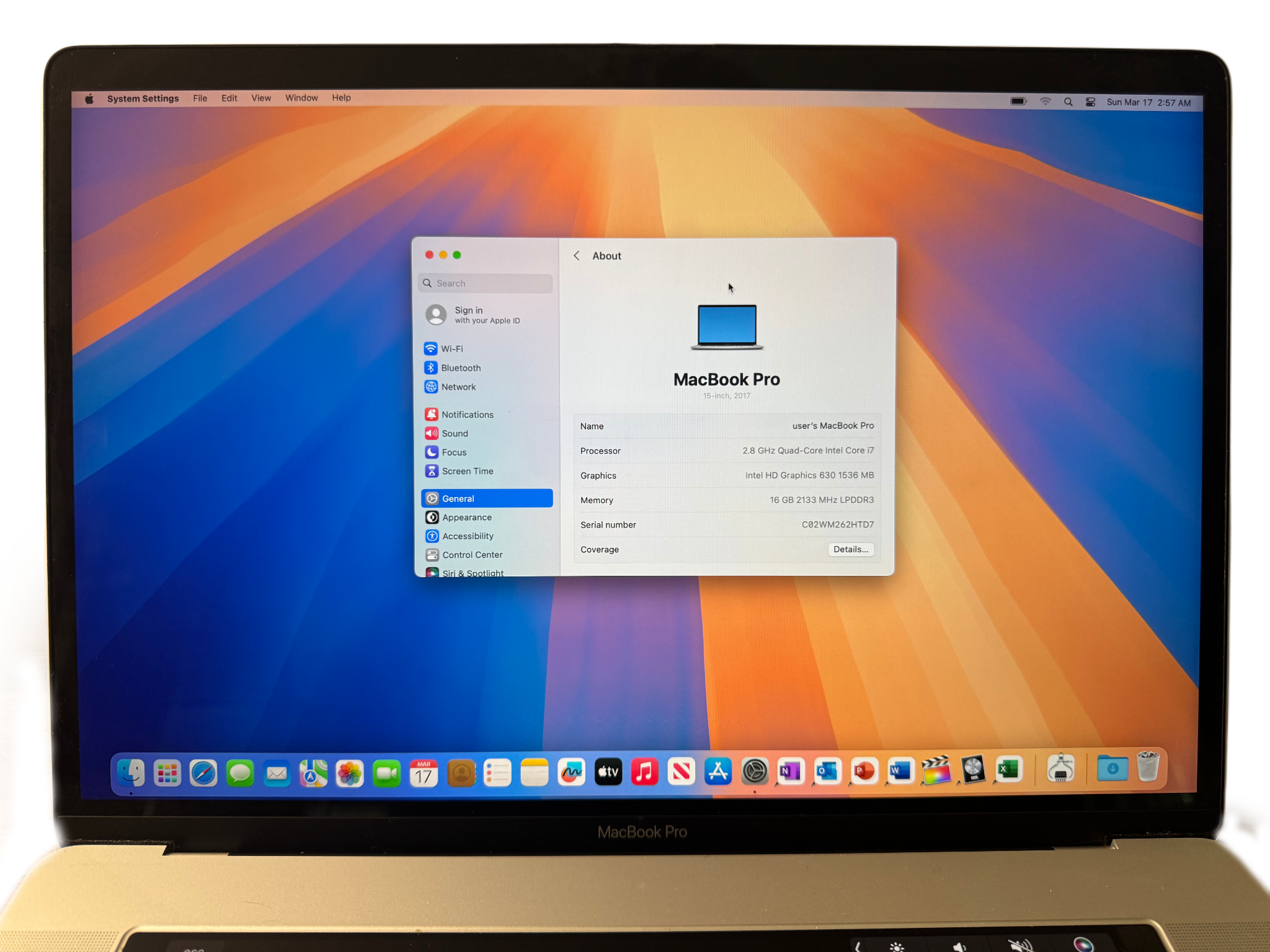Screen dimensions: 1270x952
Task: Launch Microsoft Excel from the dock
Action: pyautogui.click(x=1009, y=769)
